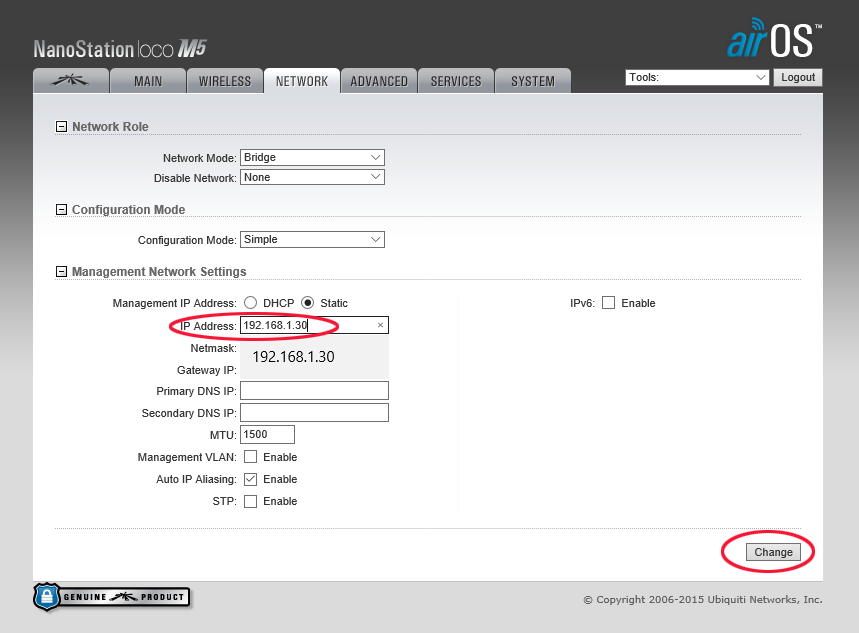Screen dimensions: 859x633
Task: Open the Ubiquiti logo tab
Action: 70,81
